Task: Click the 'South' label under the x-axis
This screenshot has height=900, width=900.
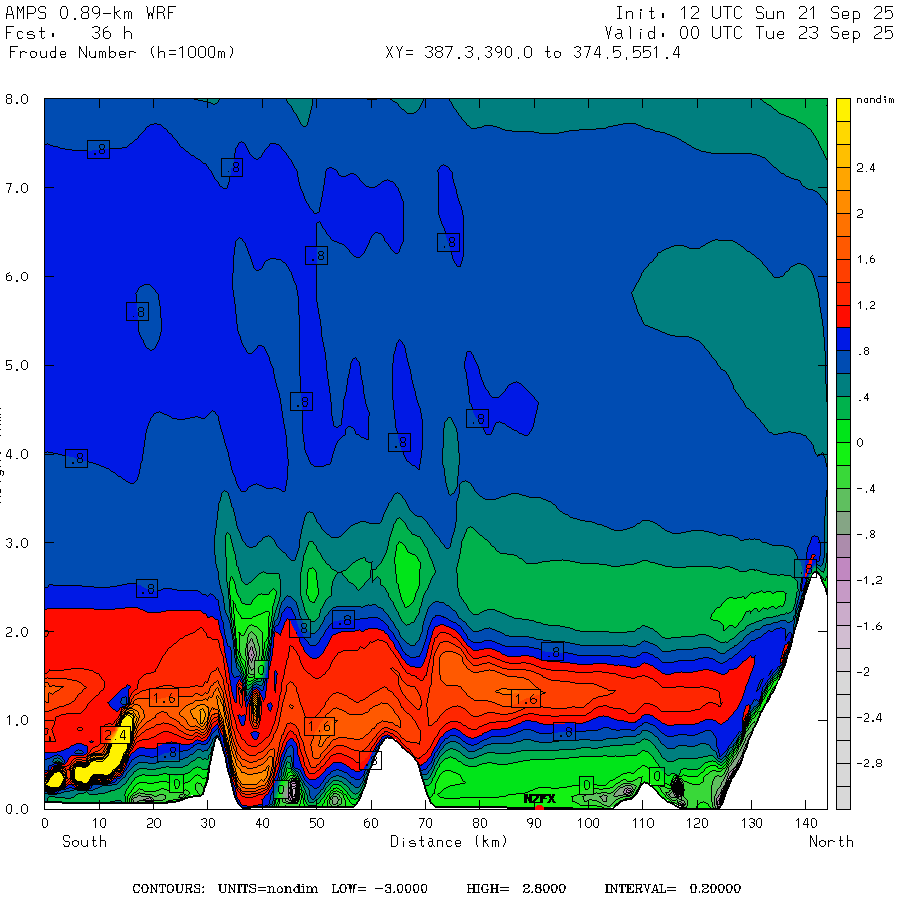Action: click(x=84, y=841)
